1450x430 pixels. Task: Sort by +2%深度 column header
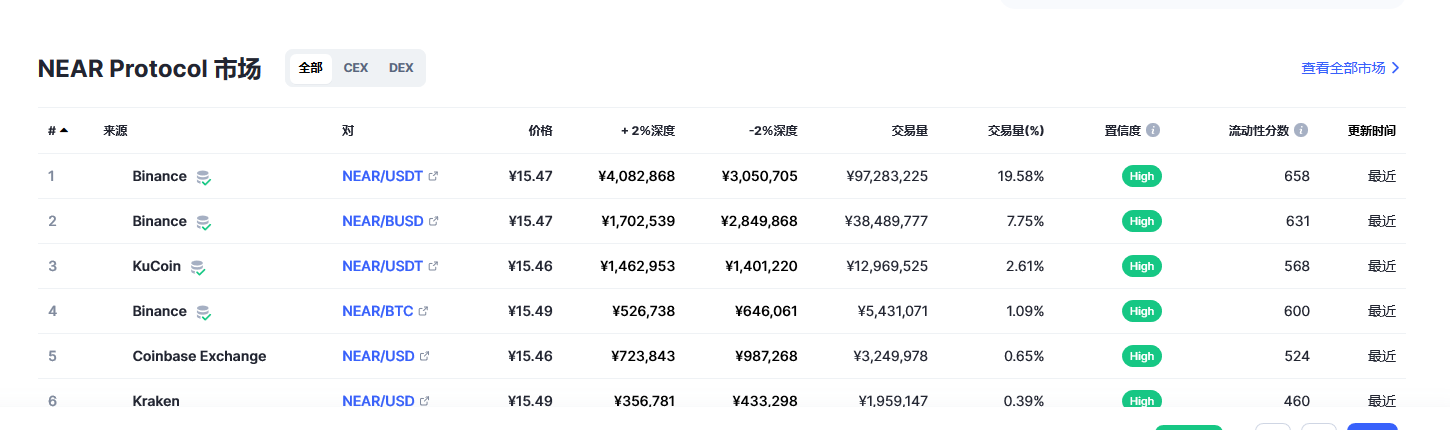pyautogui.click(x=648, y=130)
